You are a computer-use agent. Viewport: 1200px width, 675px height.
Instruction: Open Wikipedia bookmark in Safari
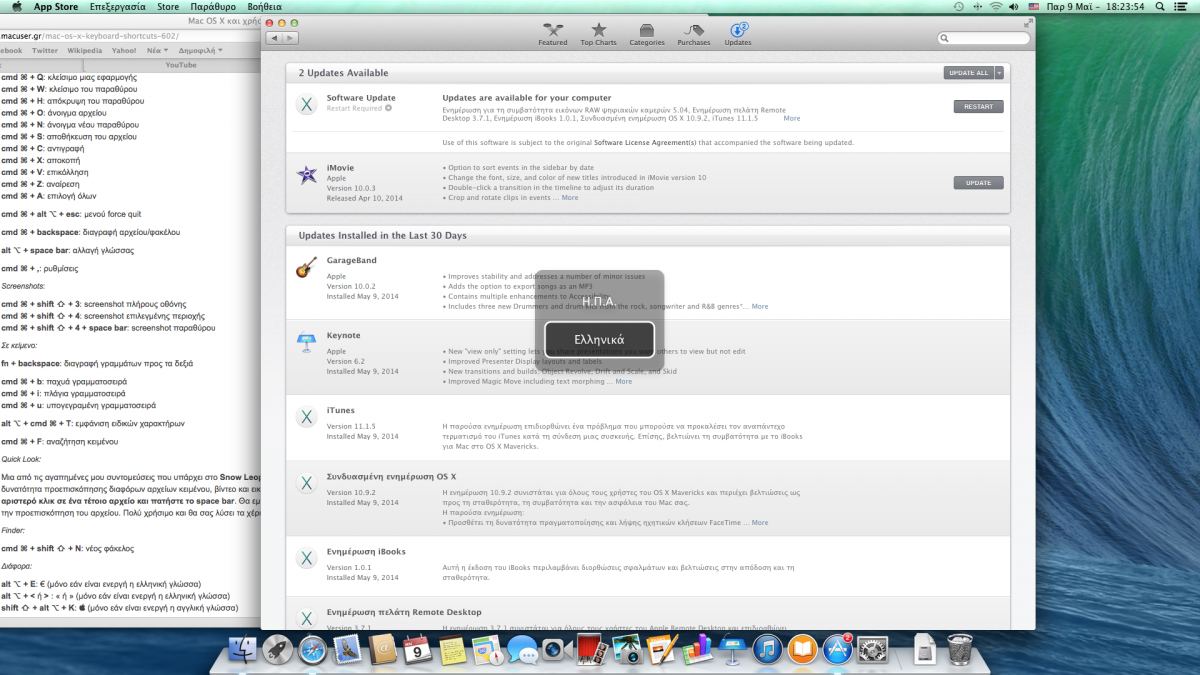[x=84, y=50]
